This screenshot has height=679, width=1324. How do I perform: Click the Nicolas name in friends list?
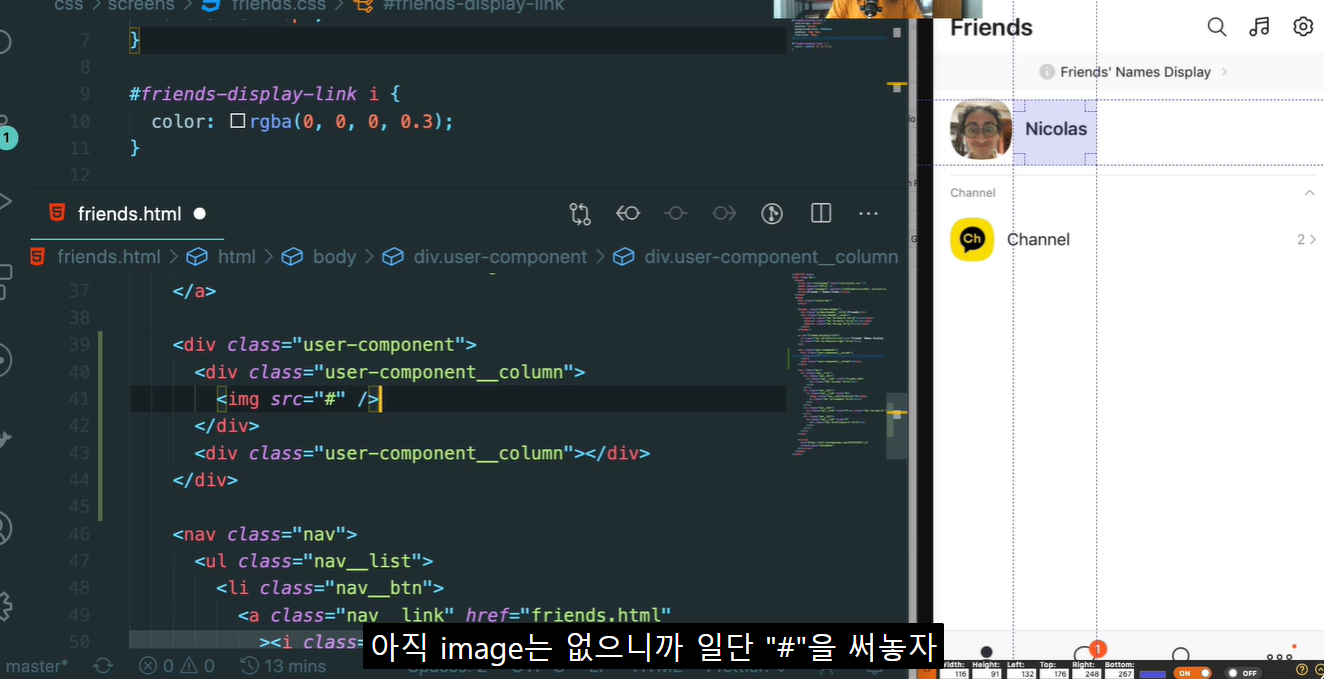click(x=1056, y=129)
